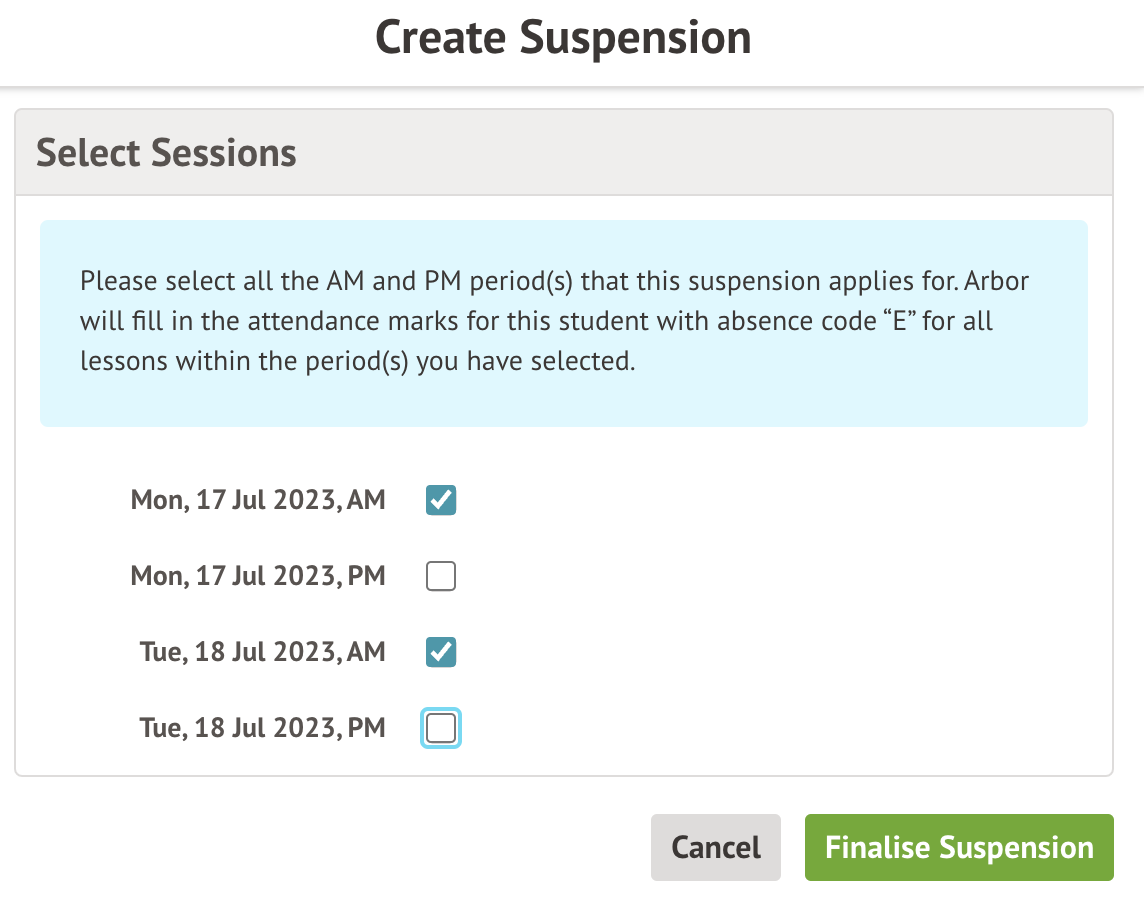Click the word "Arbor" in the info message
This screenshot has height=900, width=1144.
coord(998,280)
